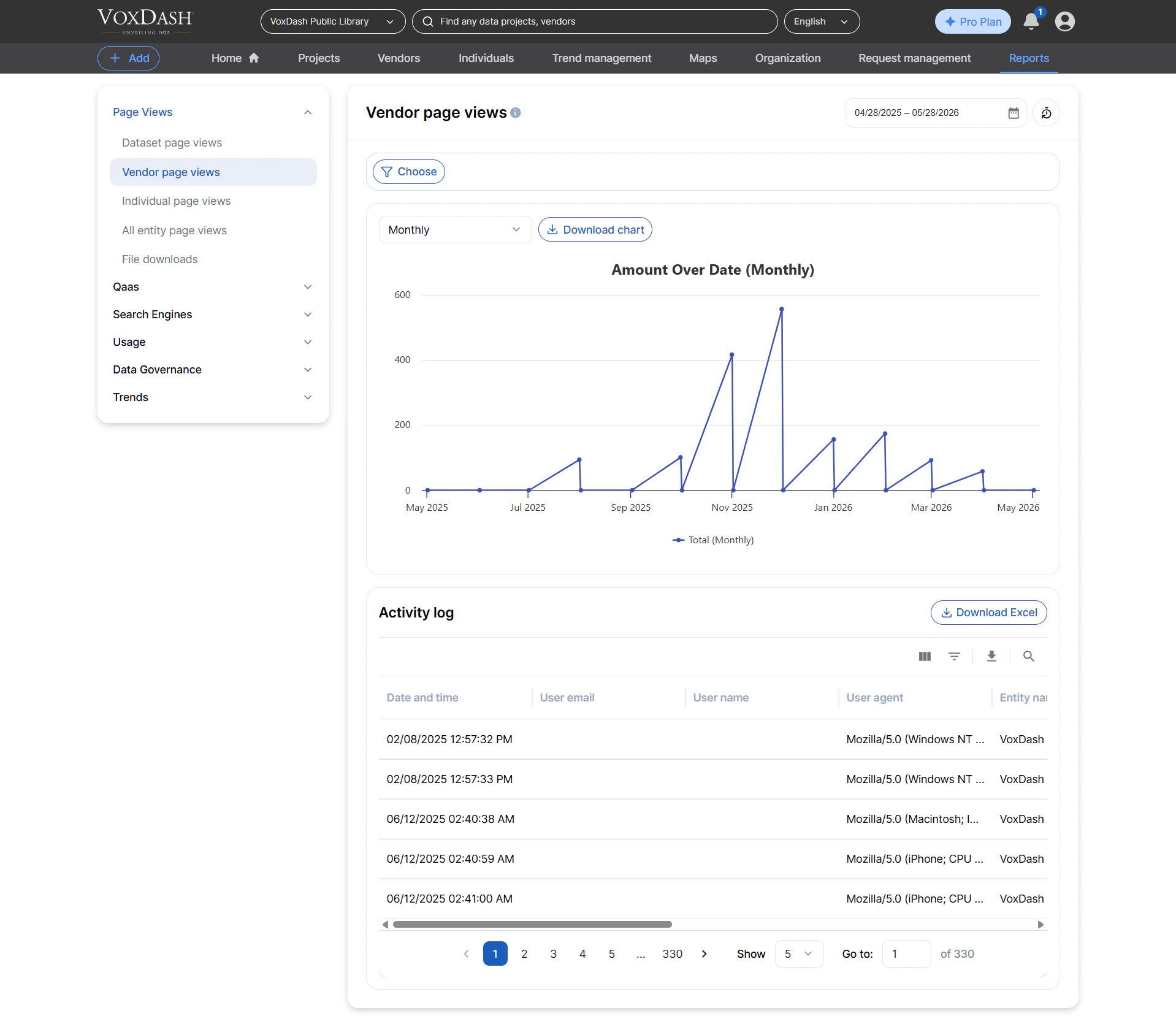Show the Vendor page views info tooltip

(x=516, y=113)
